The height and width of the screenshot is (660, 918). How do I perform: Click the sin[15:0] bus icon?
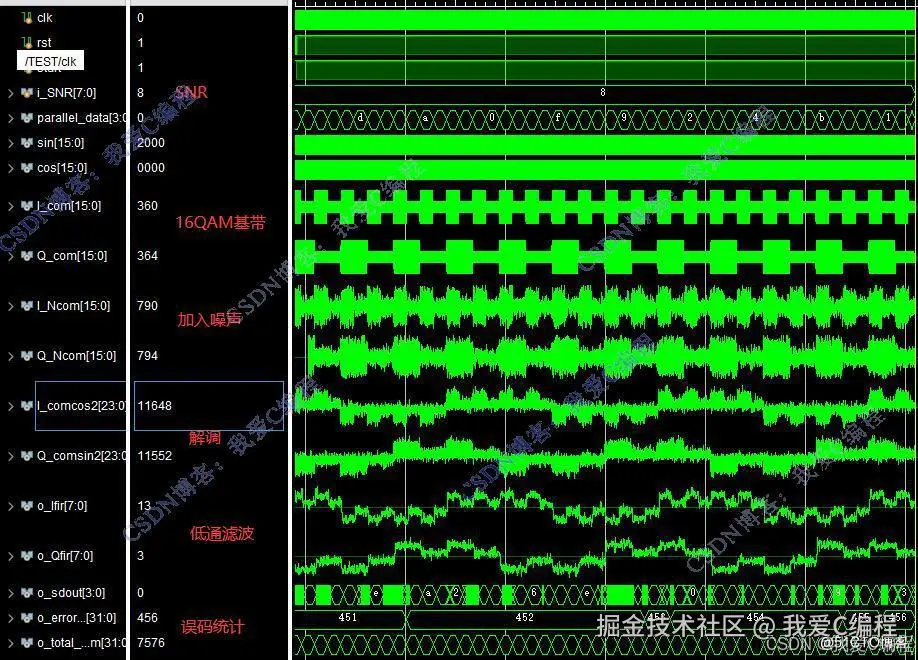pyautogui.click(x=27, y=143)
